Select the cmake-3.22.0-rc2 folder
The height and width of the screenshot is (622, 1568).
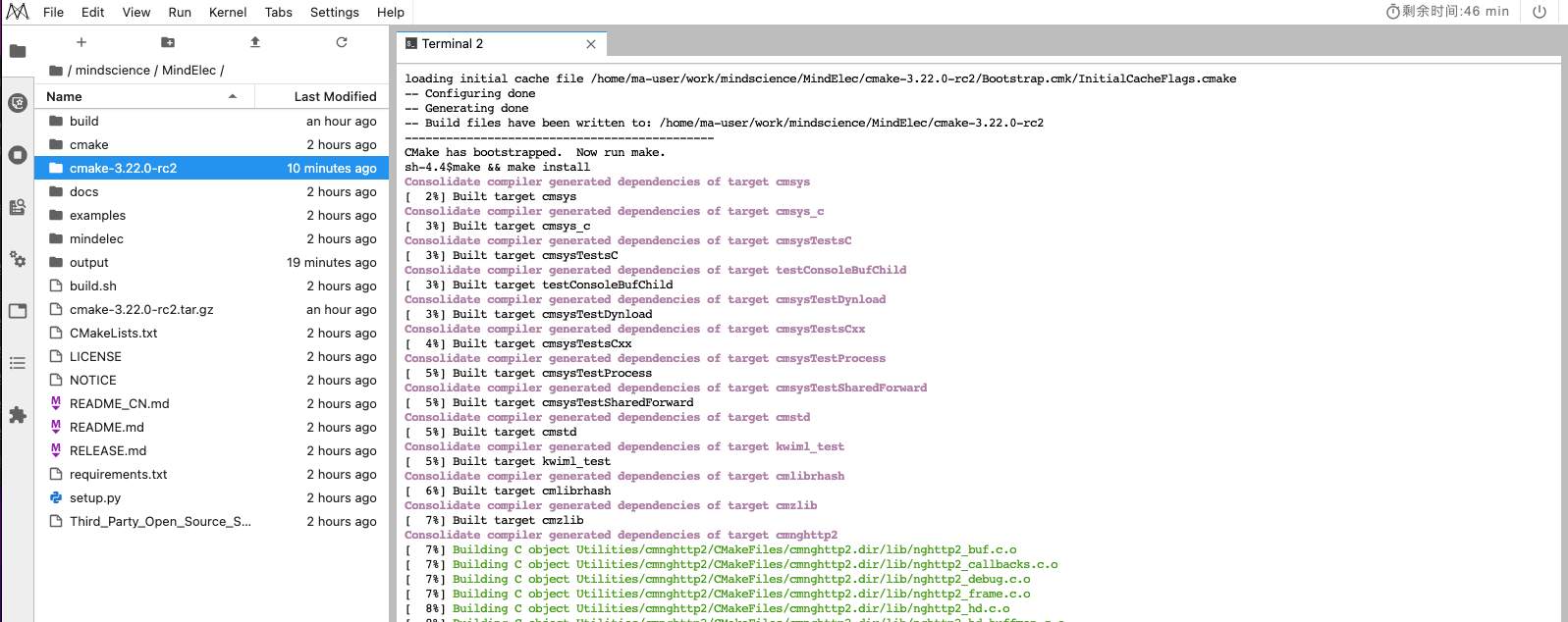212,168
